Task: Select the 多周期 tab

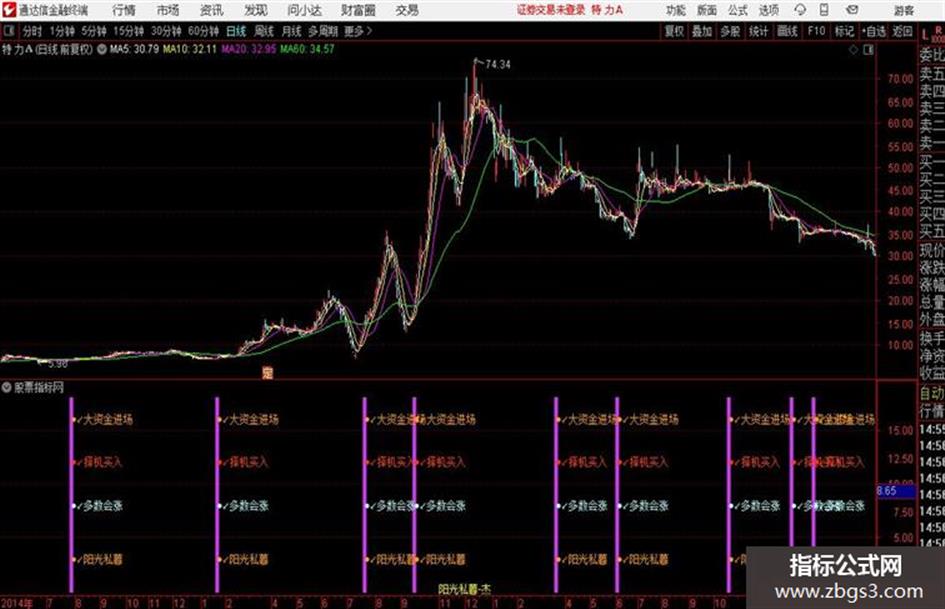Action: coord(323,31)
